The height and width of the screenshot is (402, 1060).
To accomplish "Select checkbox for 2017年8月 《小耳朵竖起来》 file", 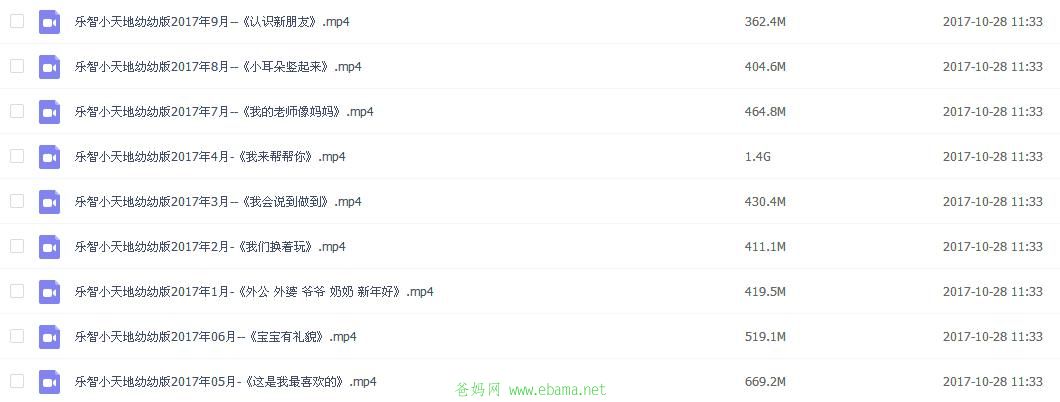I will click(17, 66).
